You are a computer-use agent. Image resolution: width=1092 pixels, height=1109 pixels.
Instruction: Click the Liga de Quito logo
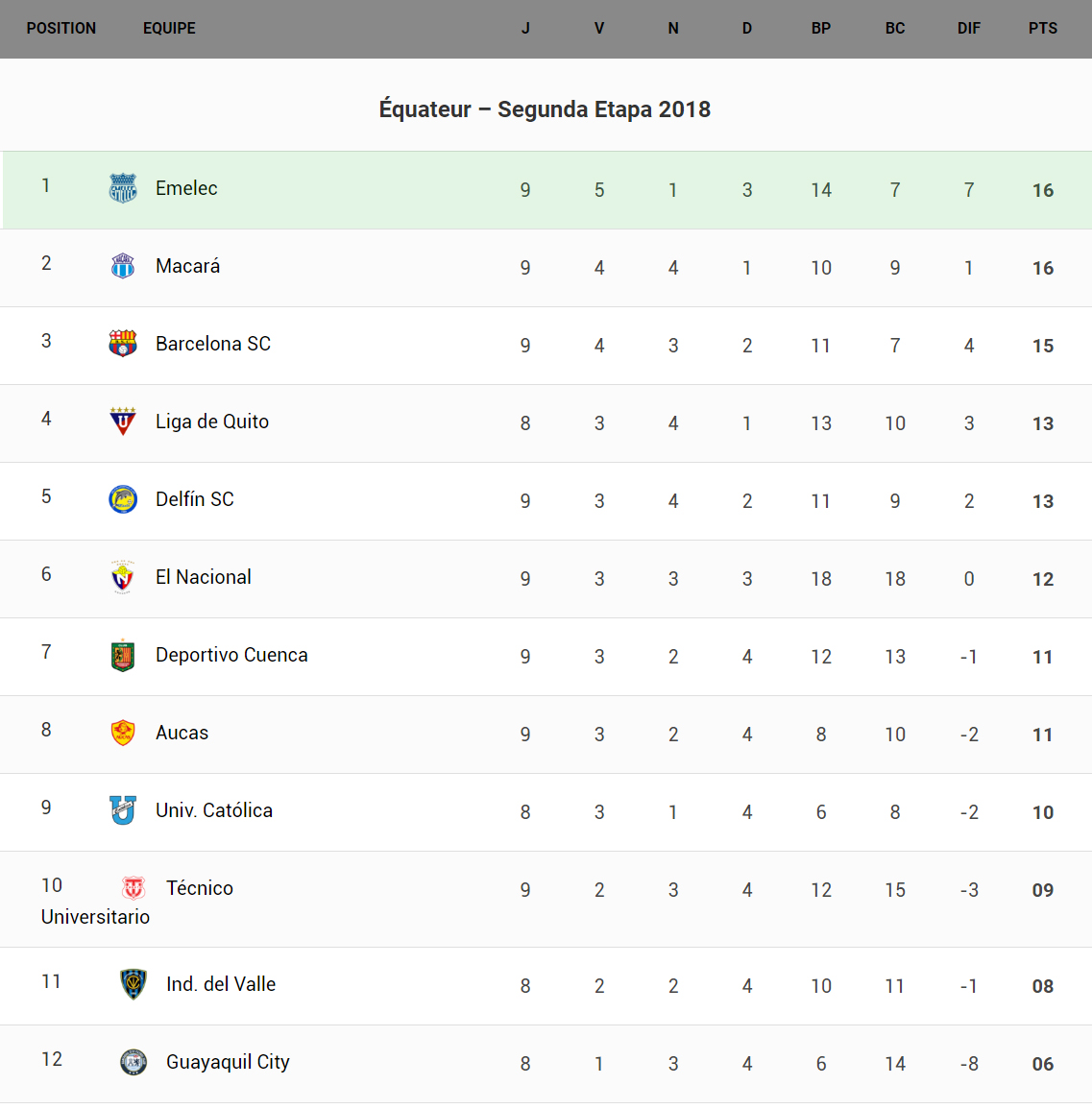pyautogui.click(x=123, y=422)
